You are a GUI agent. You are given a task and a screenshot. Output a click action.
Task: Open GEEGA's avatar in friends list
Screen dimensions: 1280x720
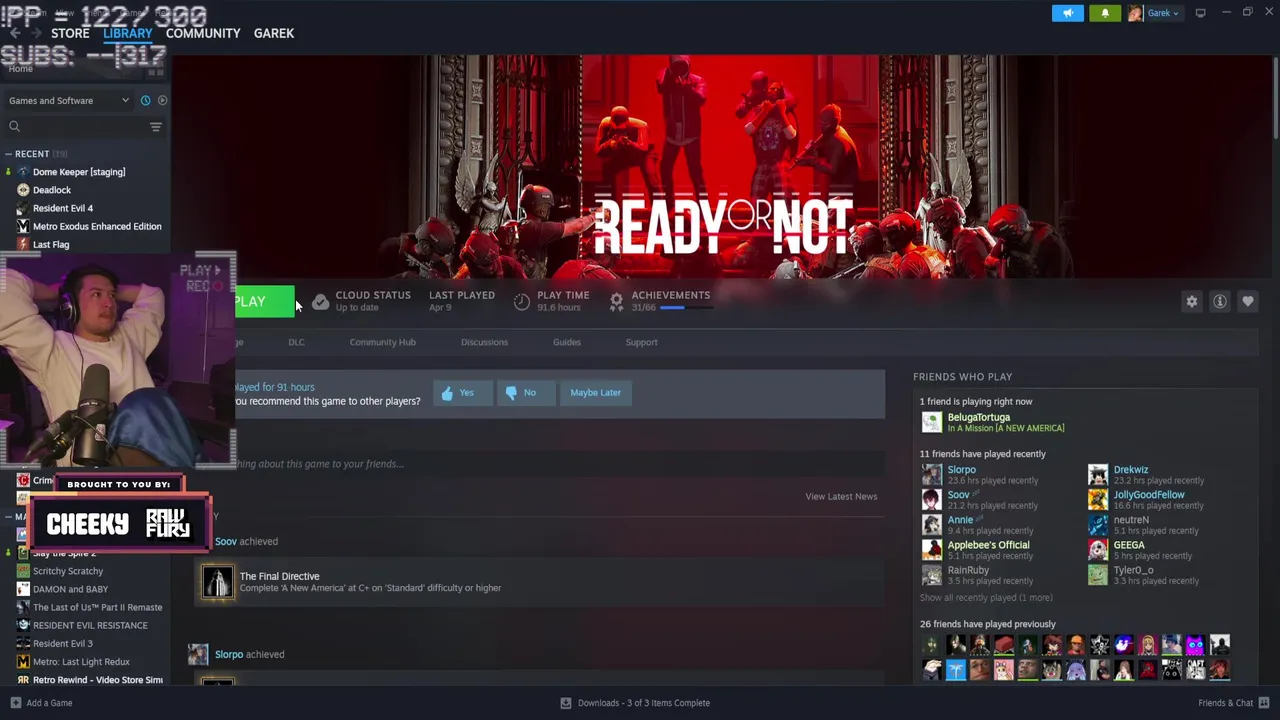click(x=1098, y=550)
